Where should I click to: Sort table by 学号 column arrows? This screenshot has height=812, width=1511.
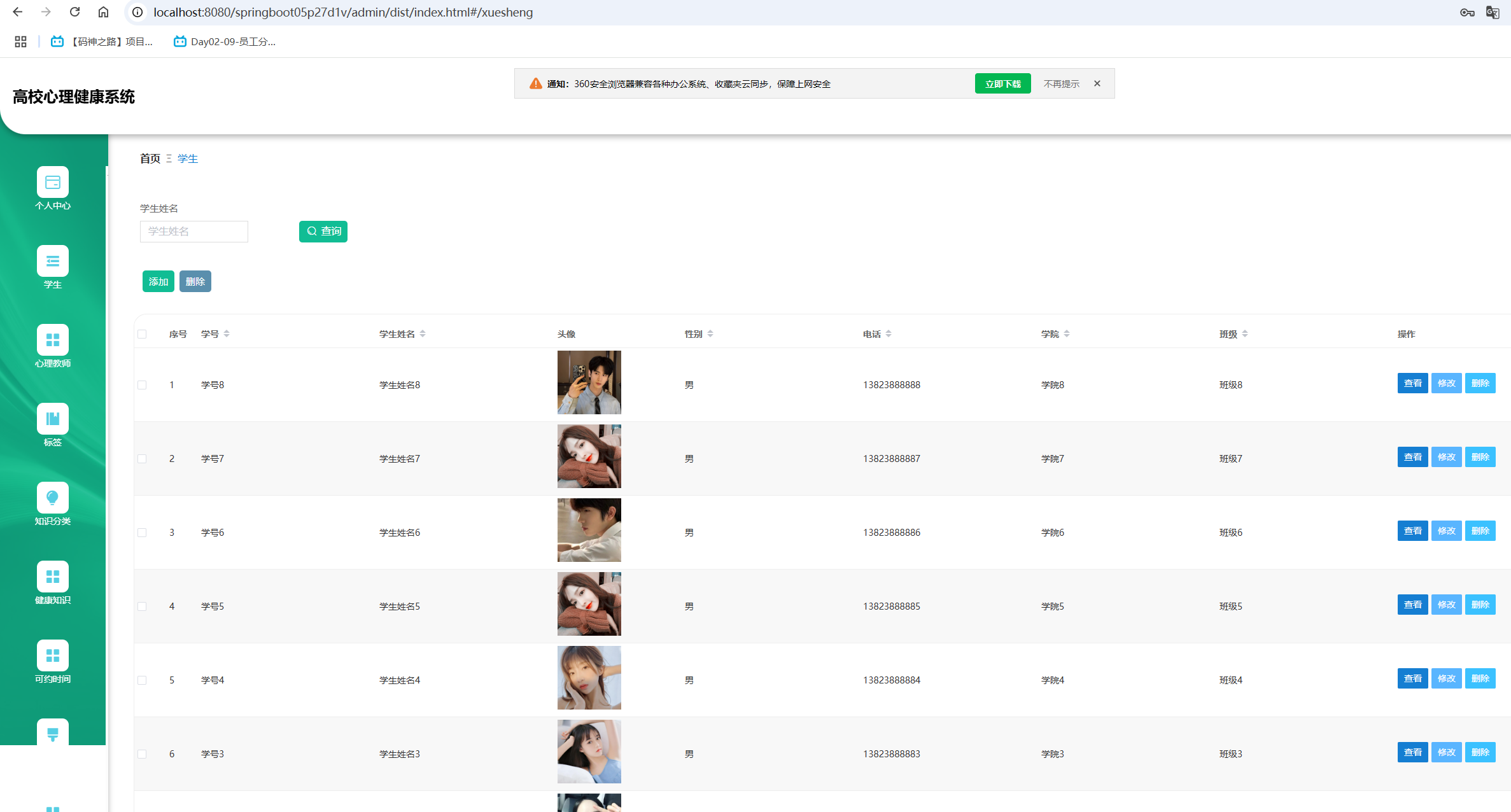coord(227,334)
